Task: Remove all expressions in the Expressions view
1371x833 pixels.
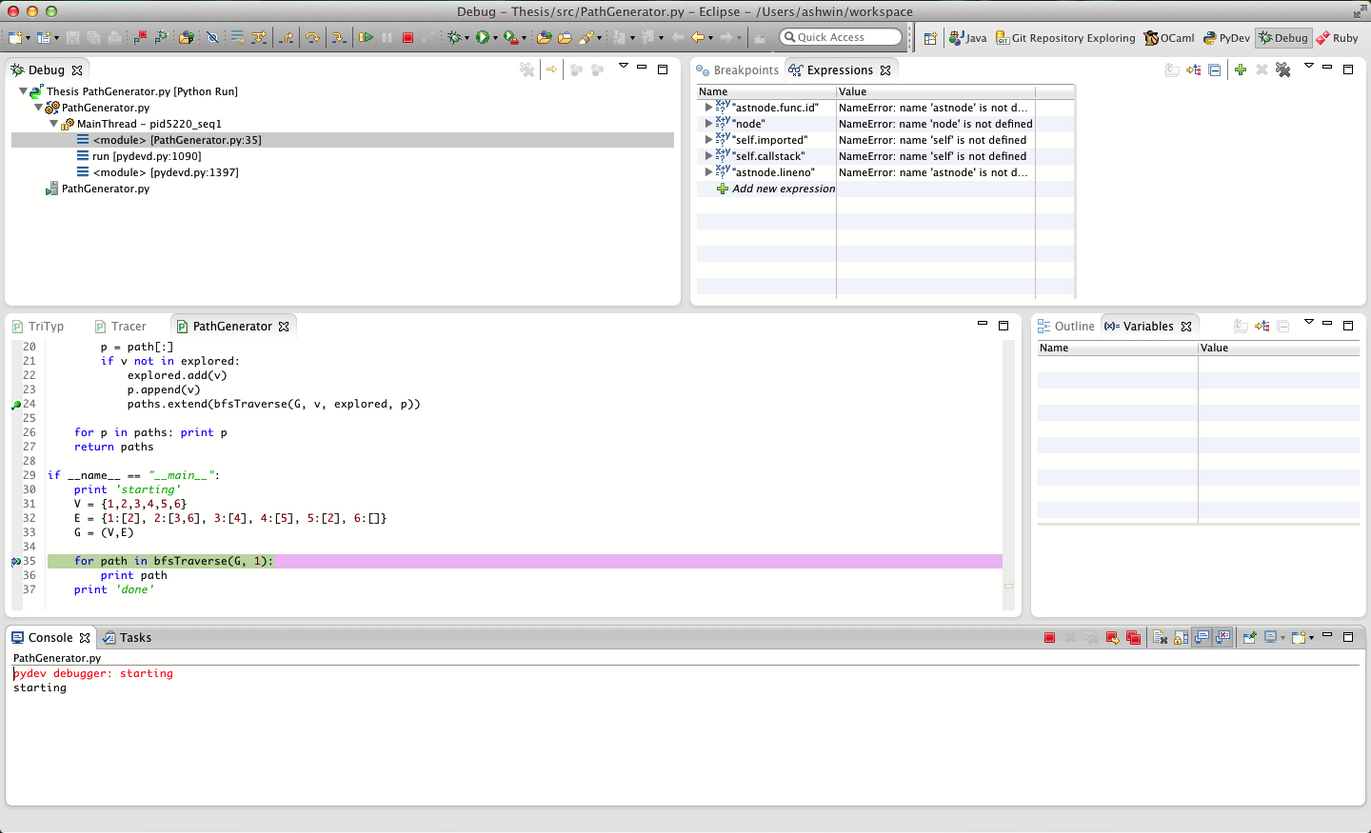Action: tap(1283, 70)
